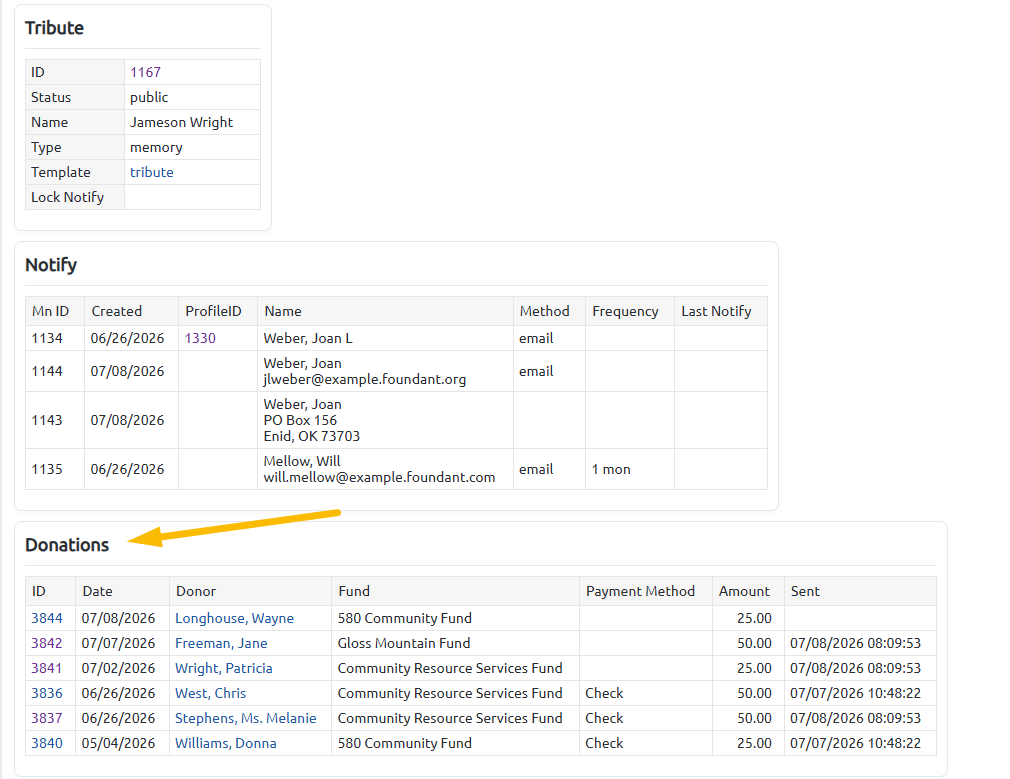
Task: Open donation 3837 link
Action: coord(47,718)
